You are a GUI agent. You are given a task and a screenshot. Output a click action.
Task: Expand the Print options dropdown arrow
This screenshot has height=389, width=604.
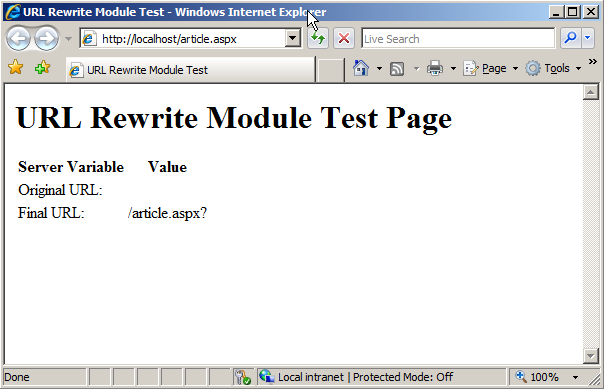pyautogui.click(x=453, y=69)
